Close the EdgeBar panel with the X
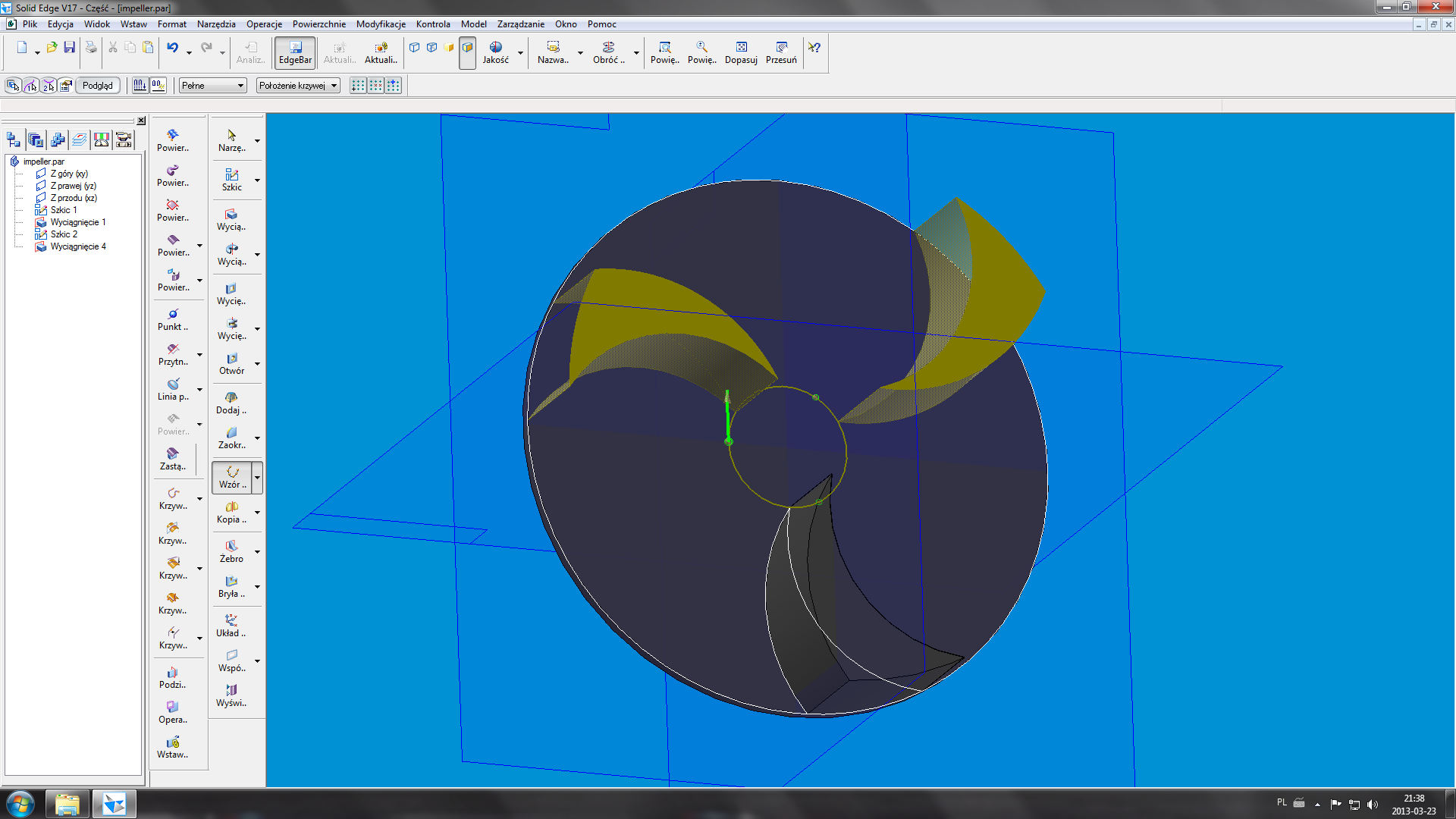 (x=141, y=121)
